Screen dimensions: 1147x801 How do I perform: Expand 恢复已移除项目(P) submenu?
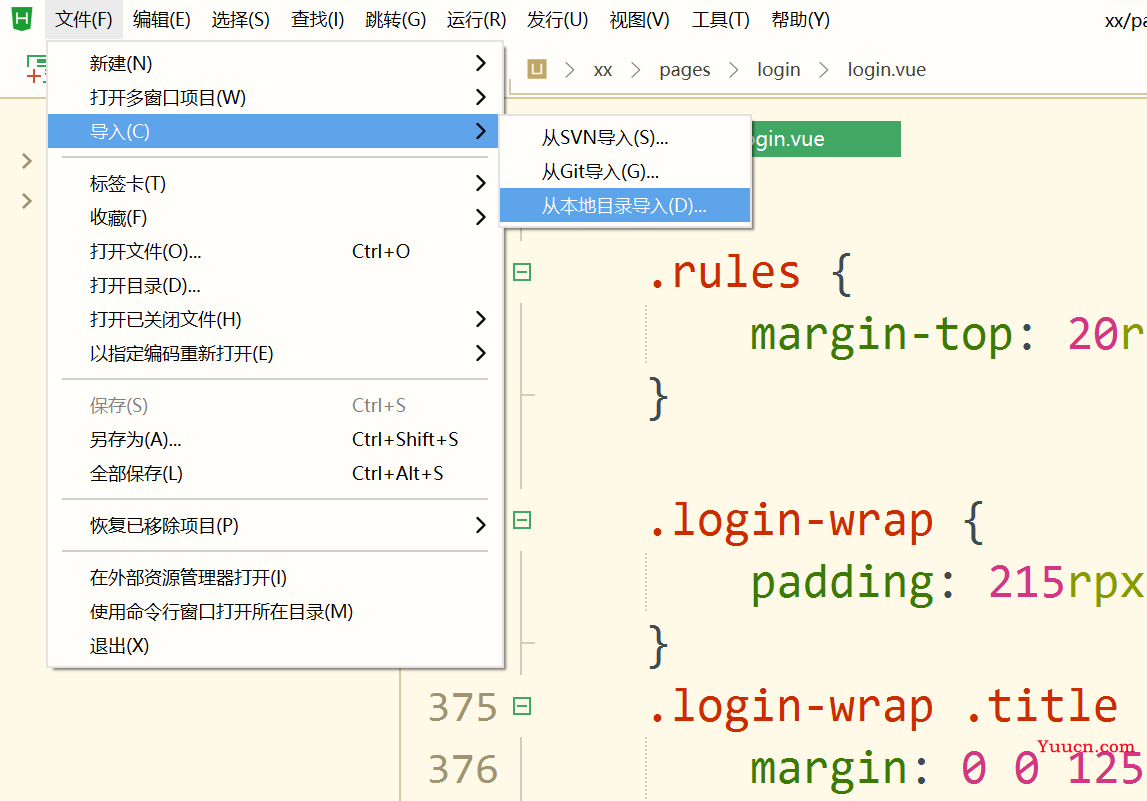pos(274,525)
